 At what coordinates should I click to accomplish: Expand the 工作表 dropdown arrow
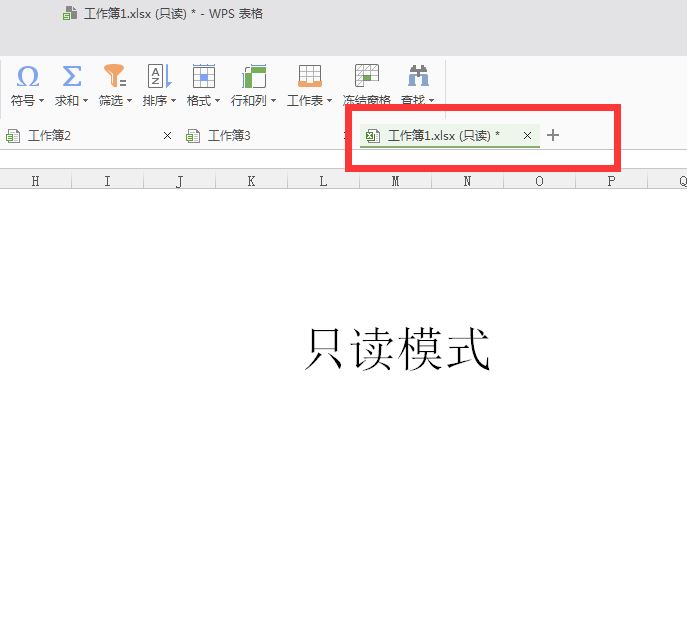click(x=329, y=101)
